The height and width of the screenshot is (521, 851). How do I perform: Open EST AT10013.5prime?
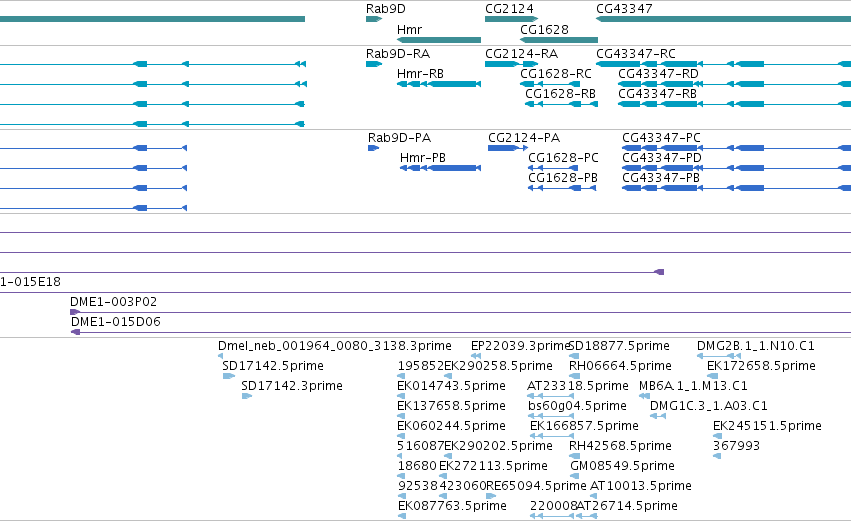tap(640, 486)
